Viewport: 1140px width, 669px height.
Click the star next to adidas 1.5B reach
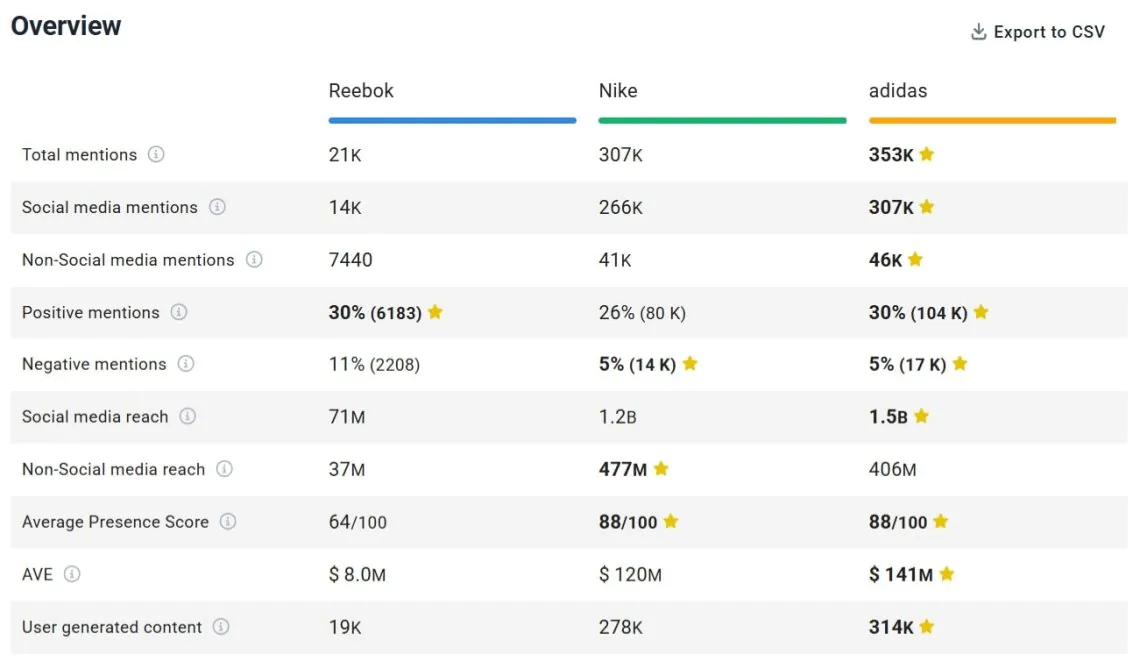pyautogui.click(x=921, y=415)
